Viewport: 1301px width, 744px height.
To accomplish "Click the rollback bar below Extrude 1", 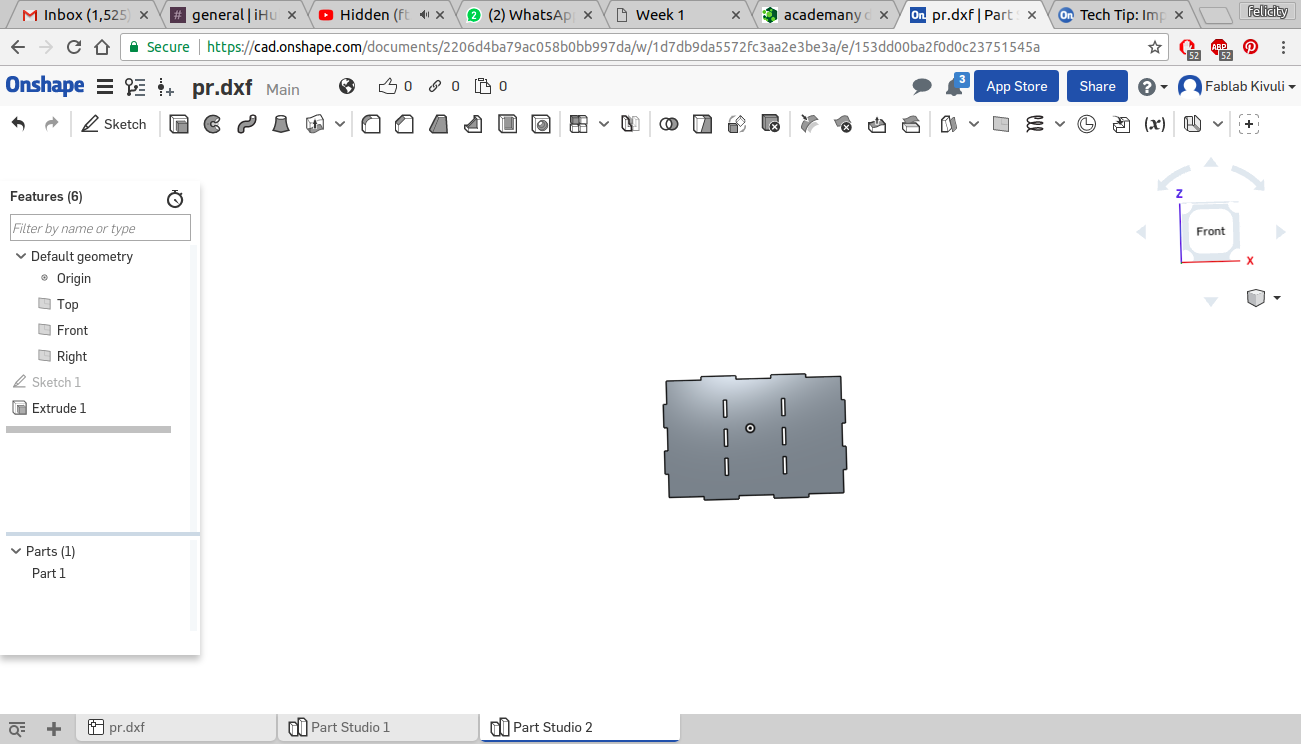I will pyautogui.click(x=88, y=429).
